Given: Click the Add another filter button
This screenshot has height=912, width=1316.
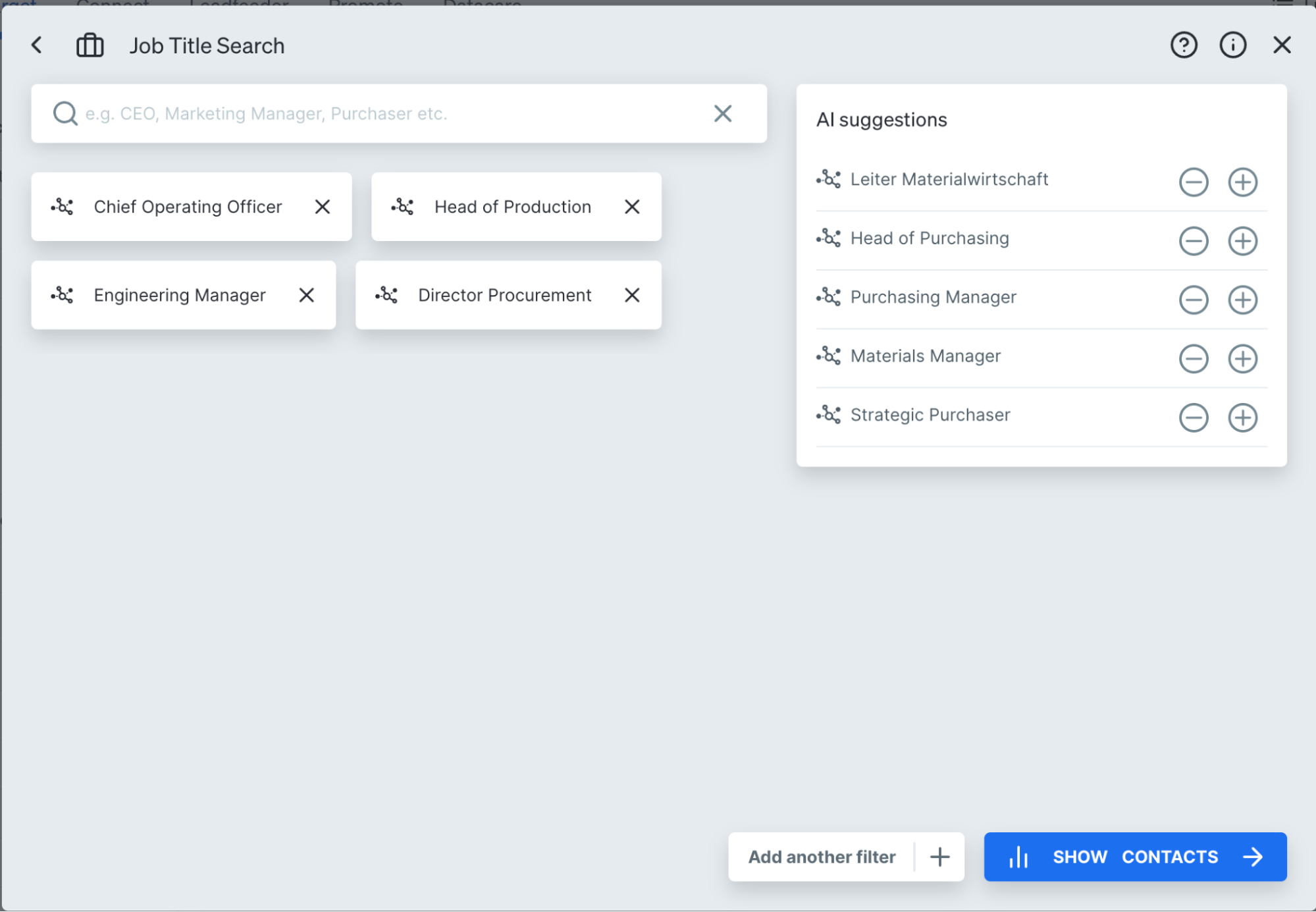Looking at the screenshot, I should coord(822,857).
